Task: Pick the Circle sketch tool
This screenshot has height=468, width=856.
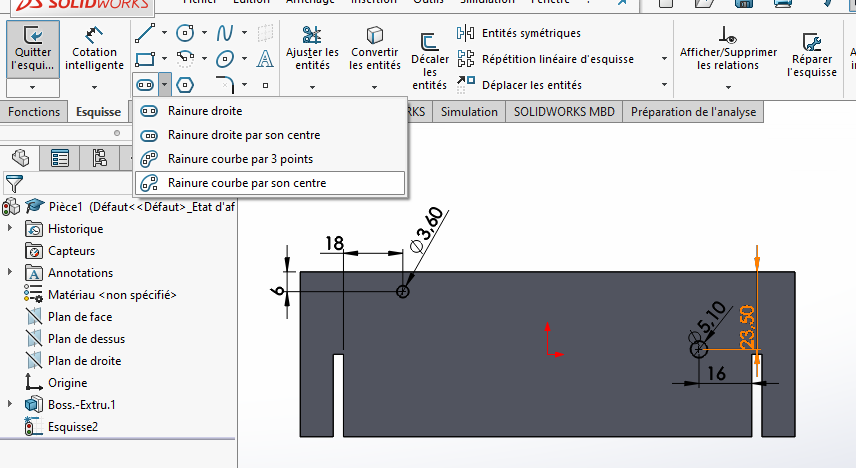Action: tap(185, 33)
